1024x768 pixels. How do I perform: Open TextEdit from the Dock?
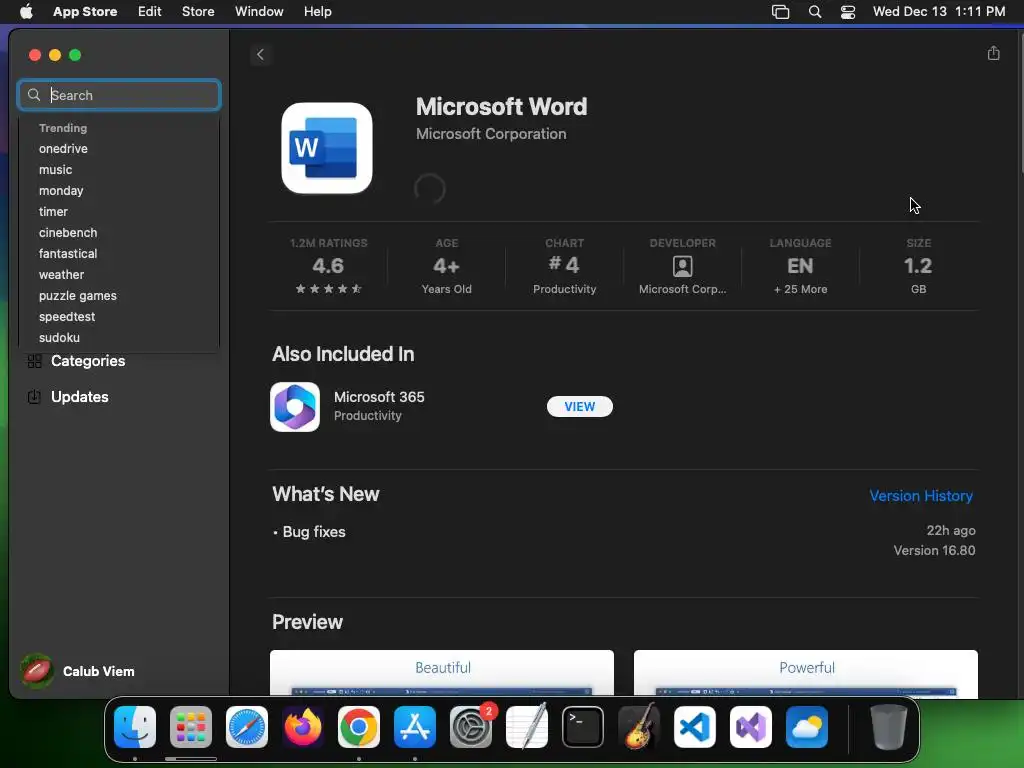[527, 727]
